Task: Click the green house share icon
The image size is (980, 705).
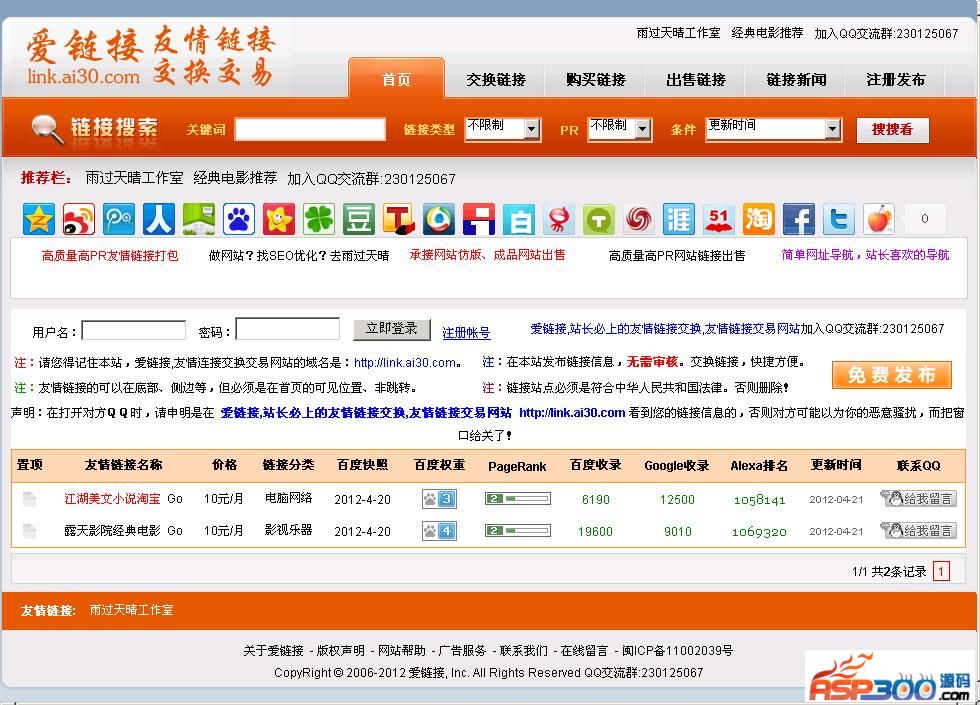Action: click(199, 219)
